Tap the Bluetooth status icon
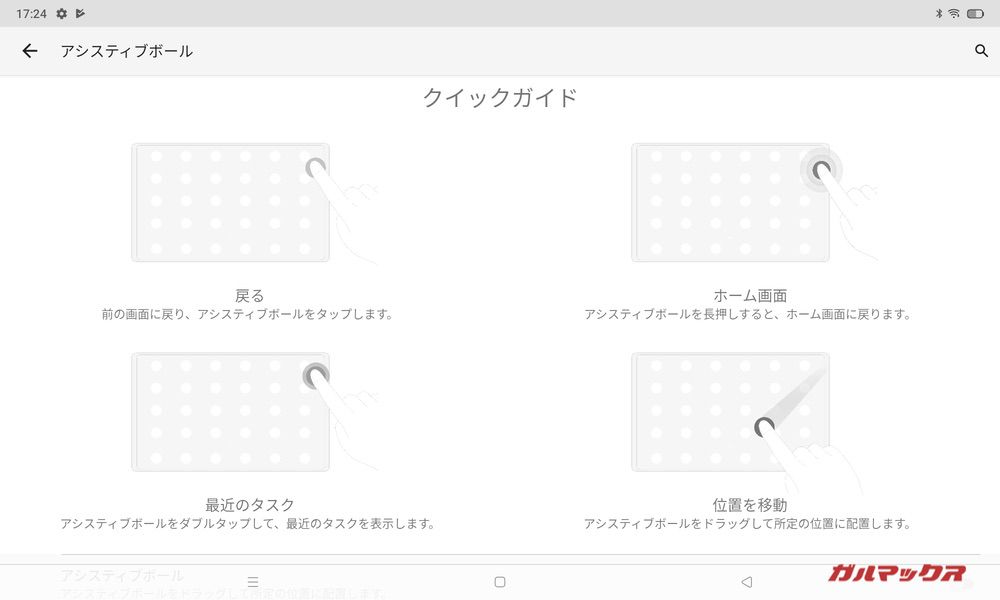 939,13
